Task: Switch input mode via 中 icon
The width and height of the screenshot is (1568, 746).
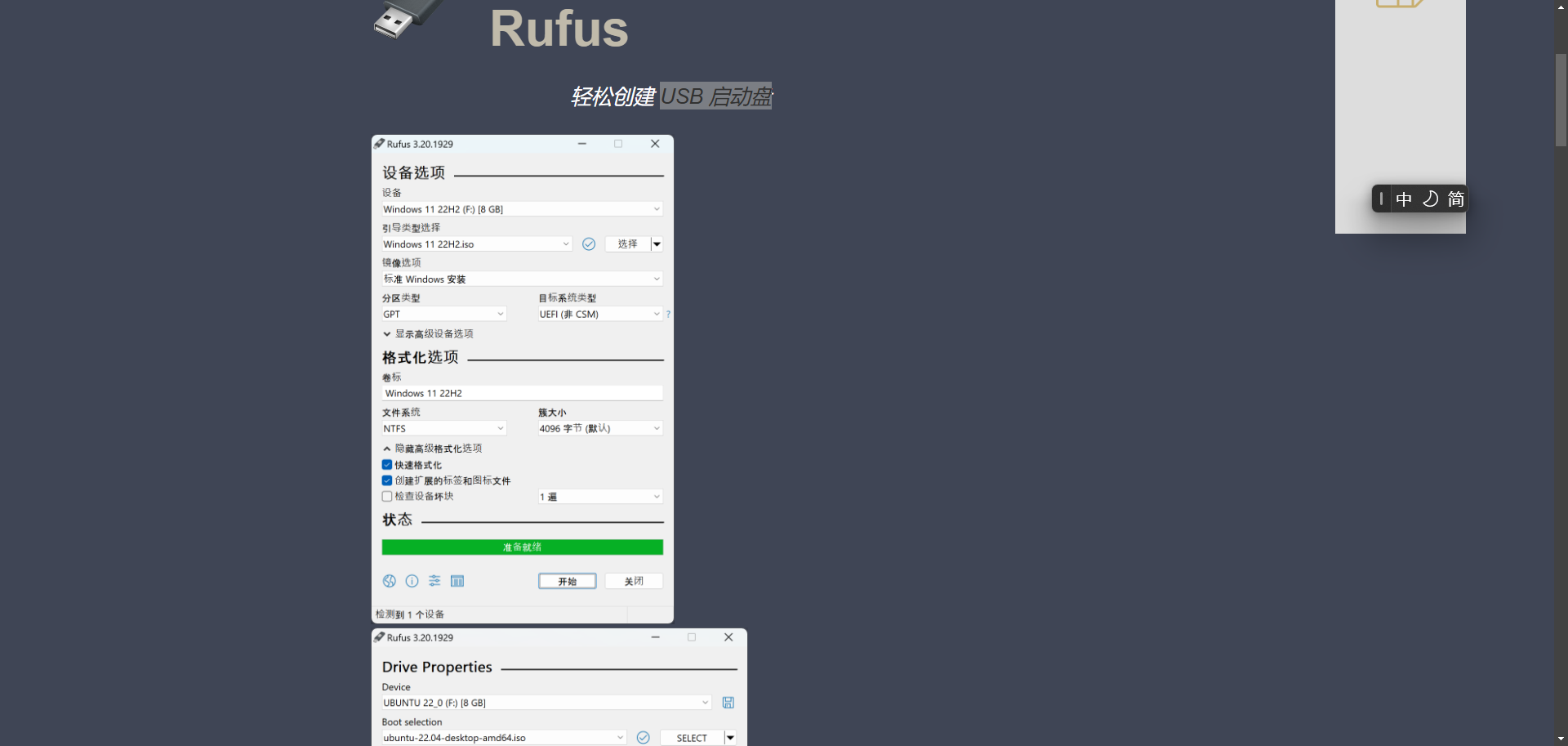Action: [1404, 199]
